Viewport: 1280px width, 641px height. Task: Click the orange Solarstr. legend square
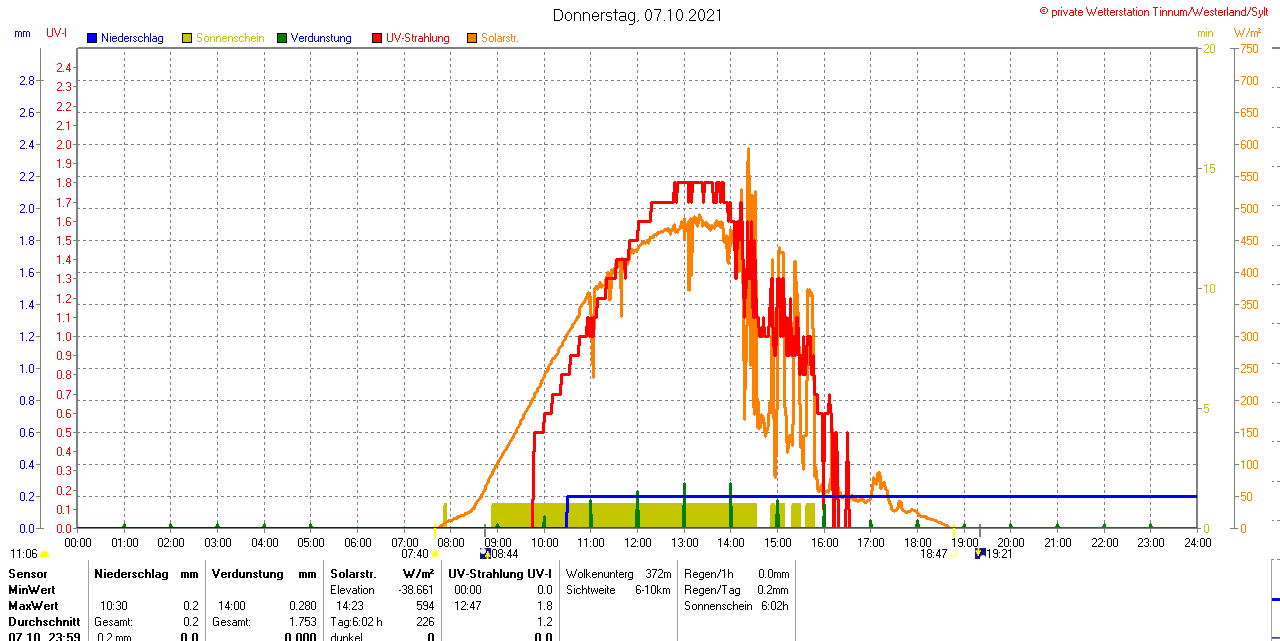[472, 38]
